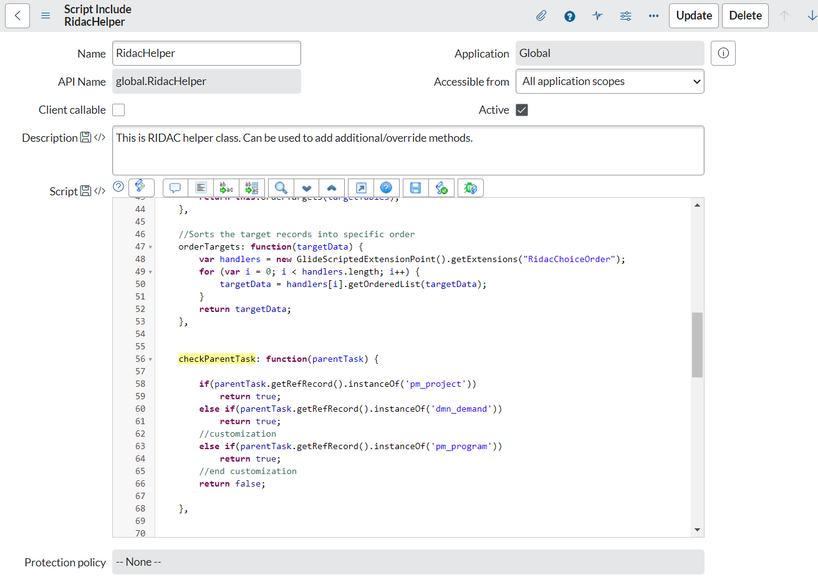Open the form personalize sliders icon
Viewport: 818px width, 584px height.
coord(625,16)
